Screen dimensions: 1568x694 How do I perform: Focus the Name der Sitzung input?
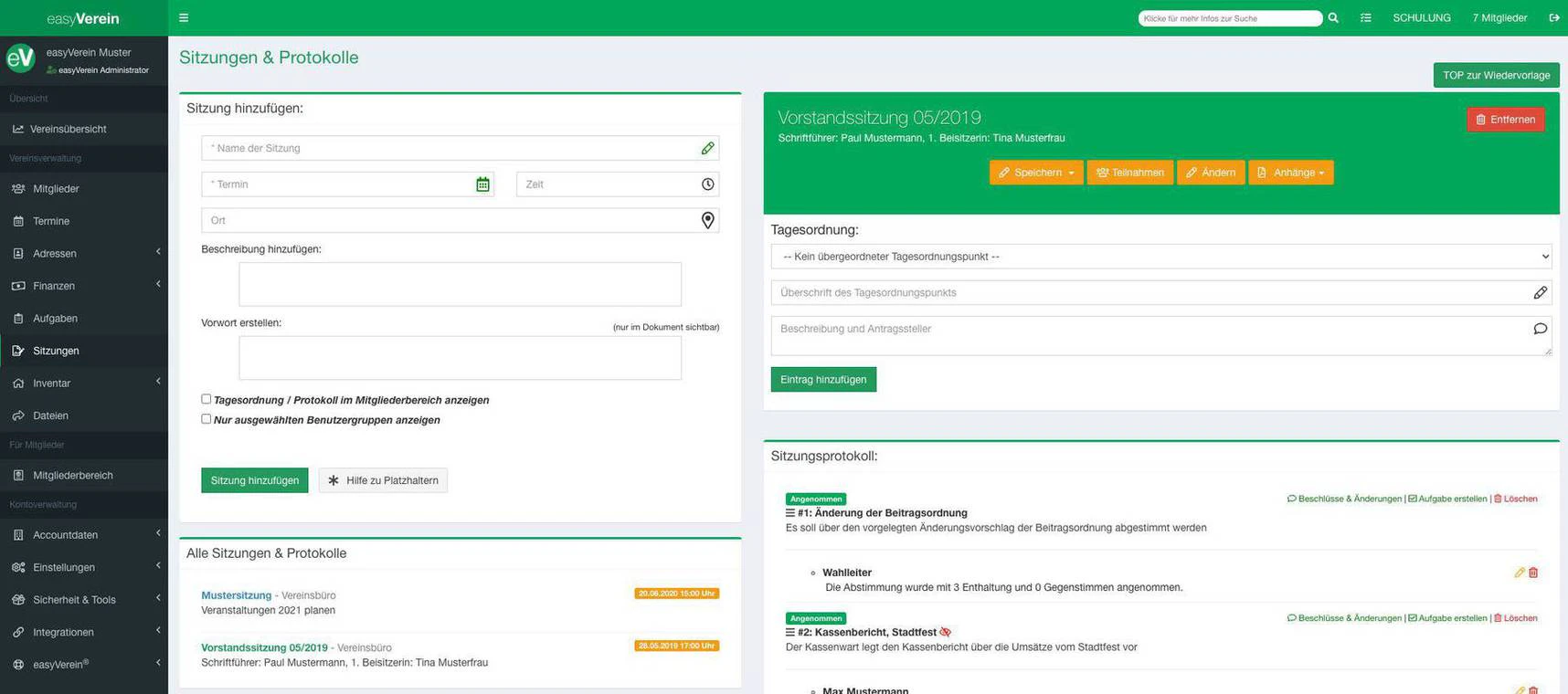click(460, 148)
